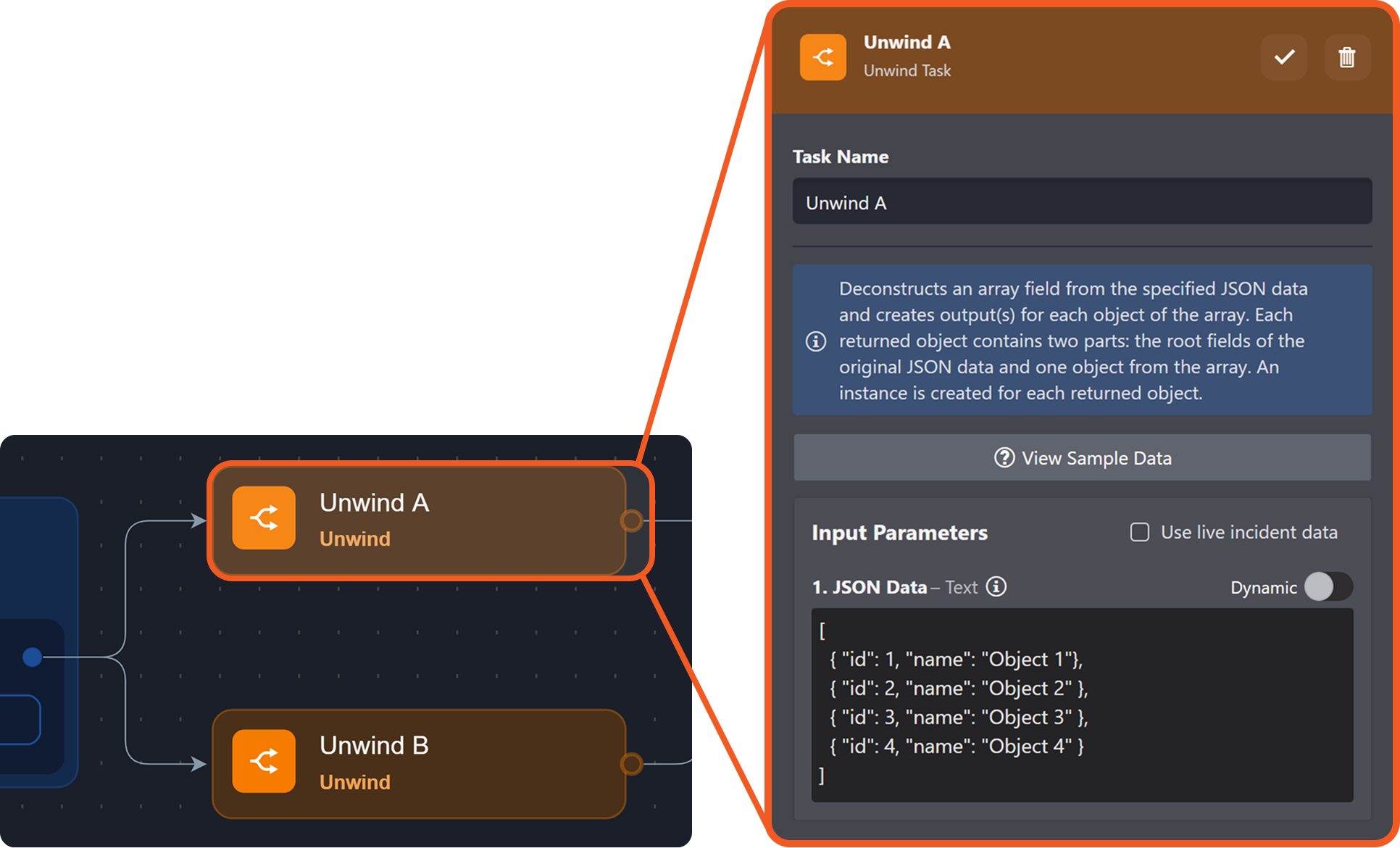1400x848 pixels.
Task: Click the Unwind A title in panel header
Action: [906, 42]
